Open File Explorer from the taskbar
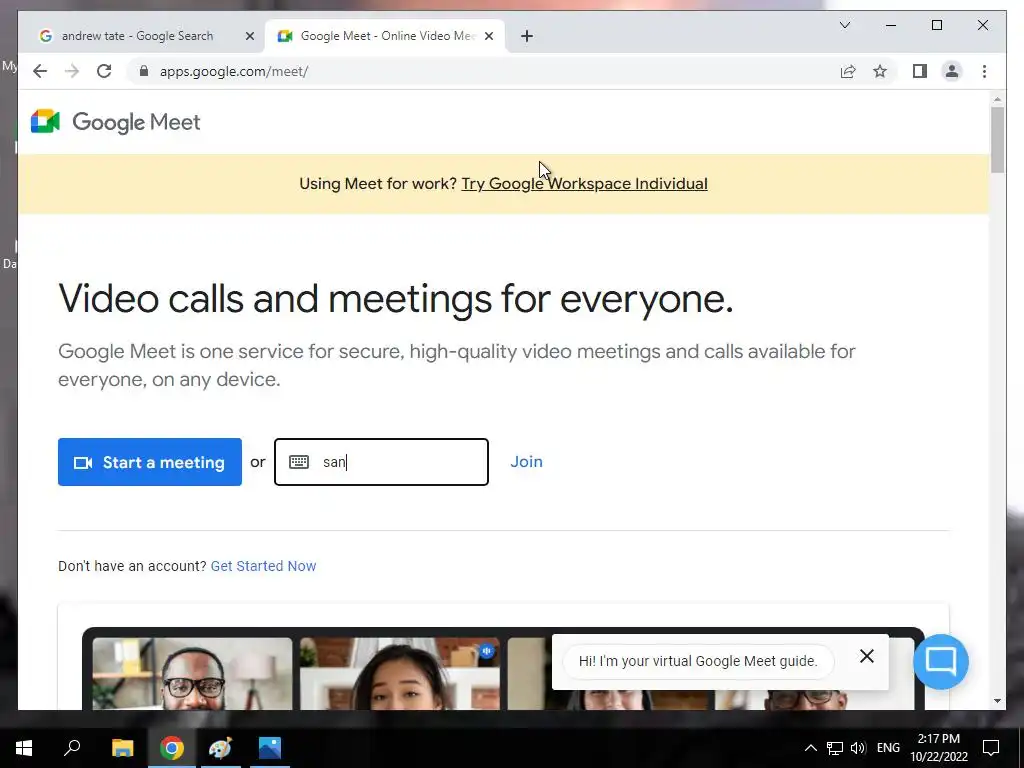Screen dimensions: 1024x768 (122, 748)
